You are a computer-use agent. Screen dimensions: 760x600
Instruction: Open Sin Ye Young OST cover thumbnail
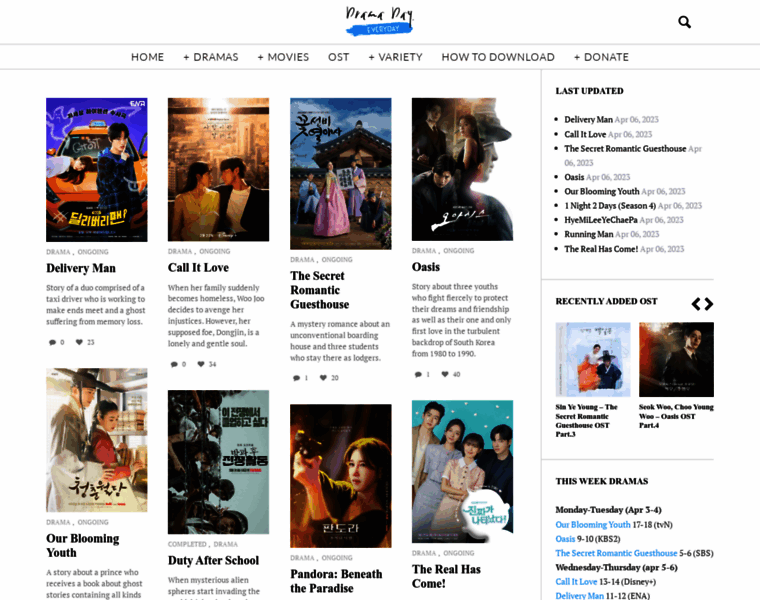[593, 360]
